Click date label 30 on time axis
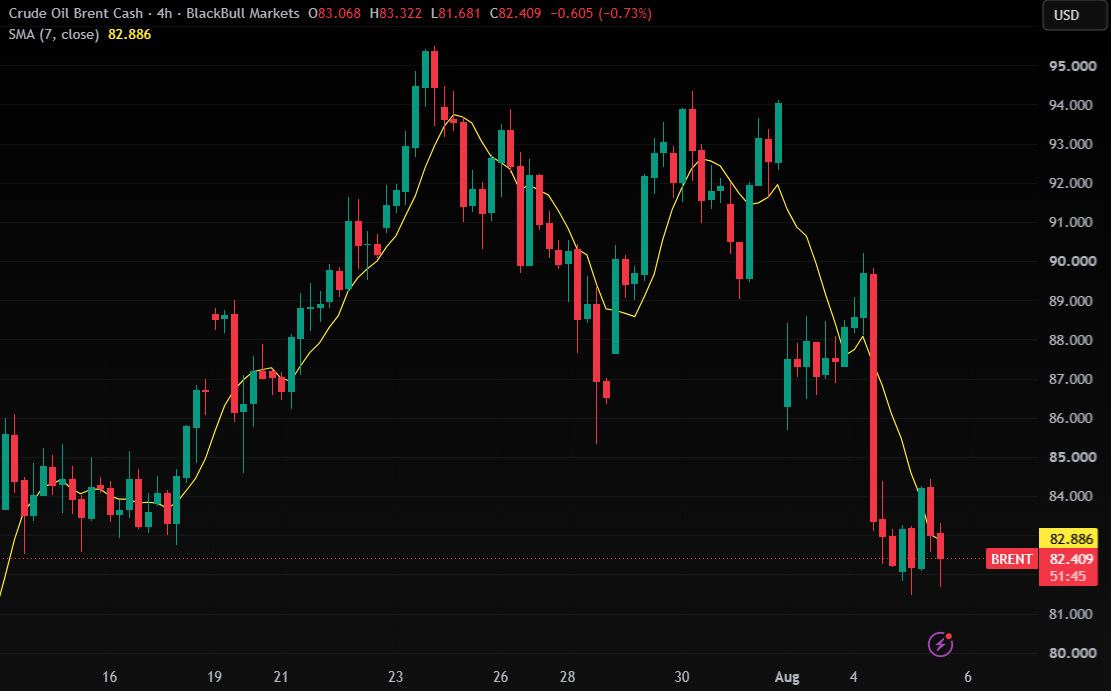 point(682,677)
